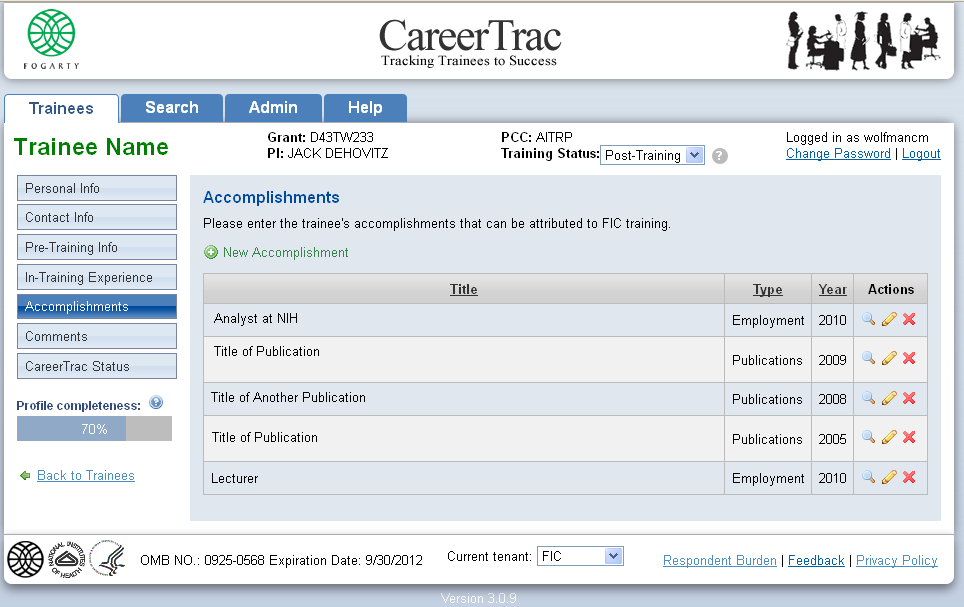Delete the 2009 publication row
964x607 pixels.
point(909,358)
